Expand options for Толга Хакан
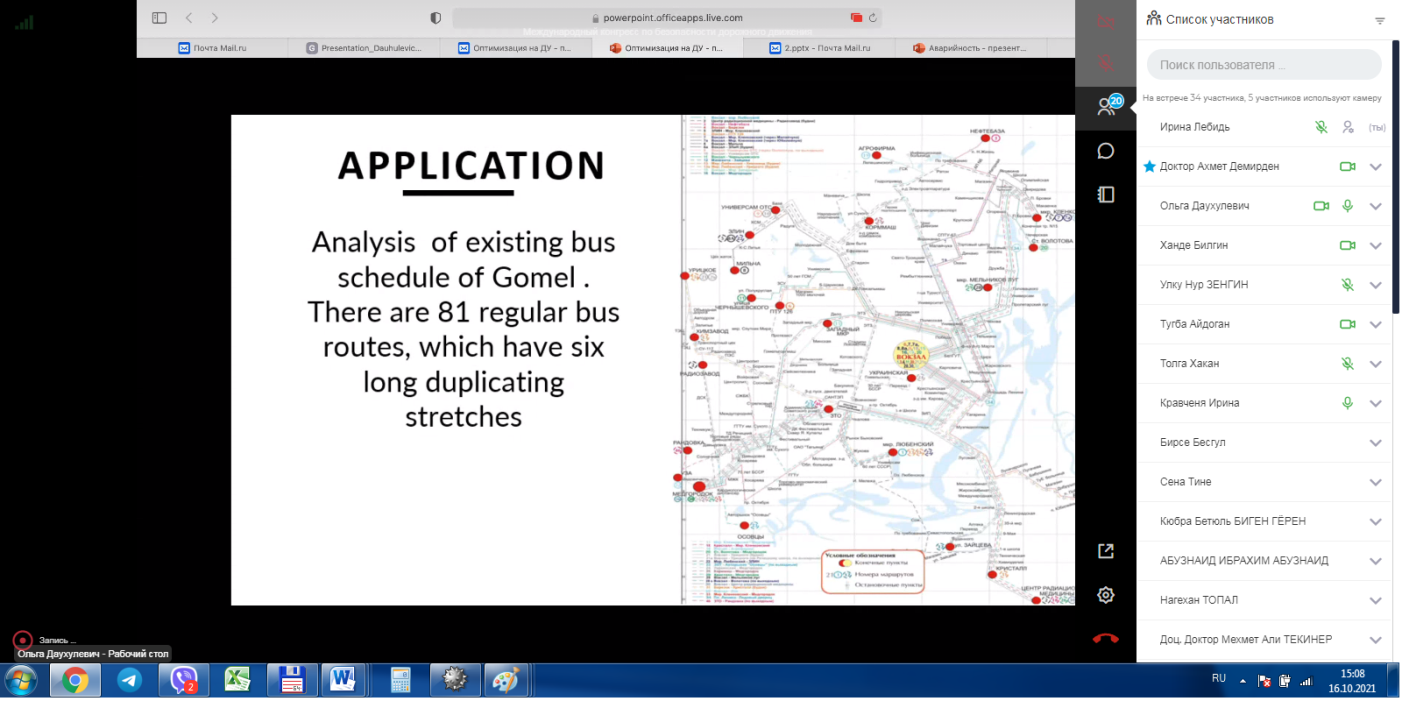This screenshot has width=1402, height=701. (x=1376, y=364)
